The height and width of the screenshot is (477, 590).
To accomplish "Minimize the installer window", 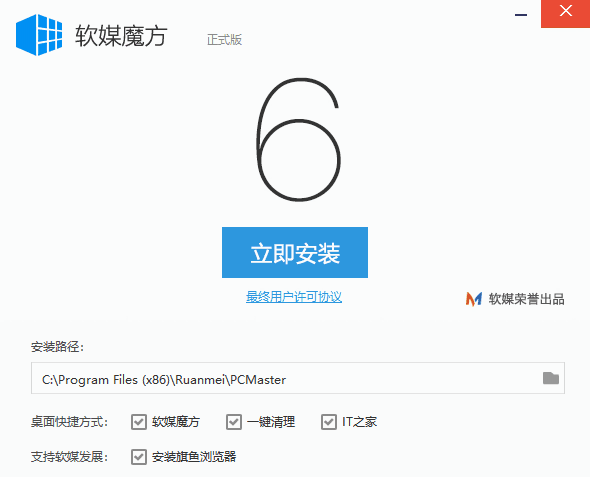I will (x=521, y=15).
